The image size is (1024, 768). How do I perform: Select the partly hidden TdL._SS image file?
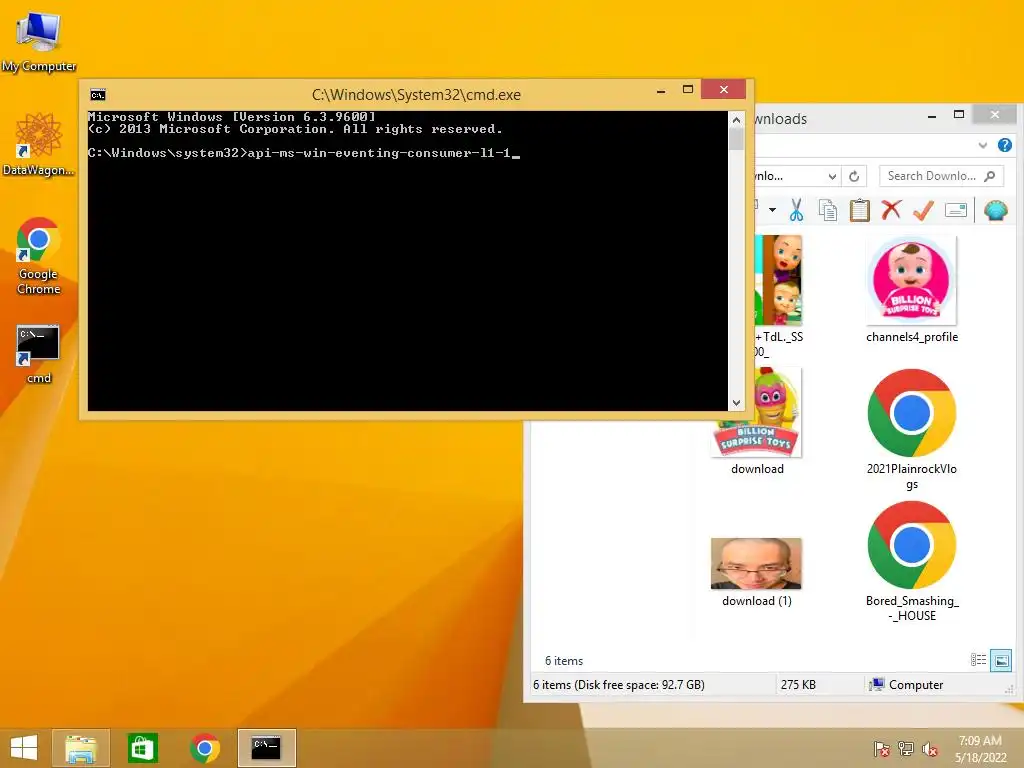(778, 296)
